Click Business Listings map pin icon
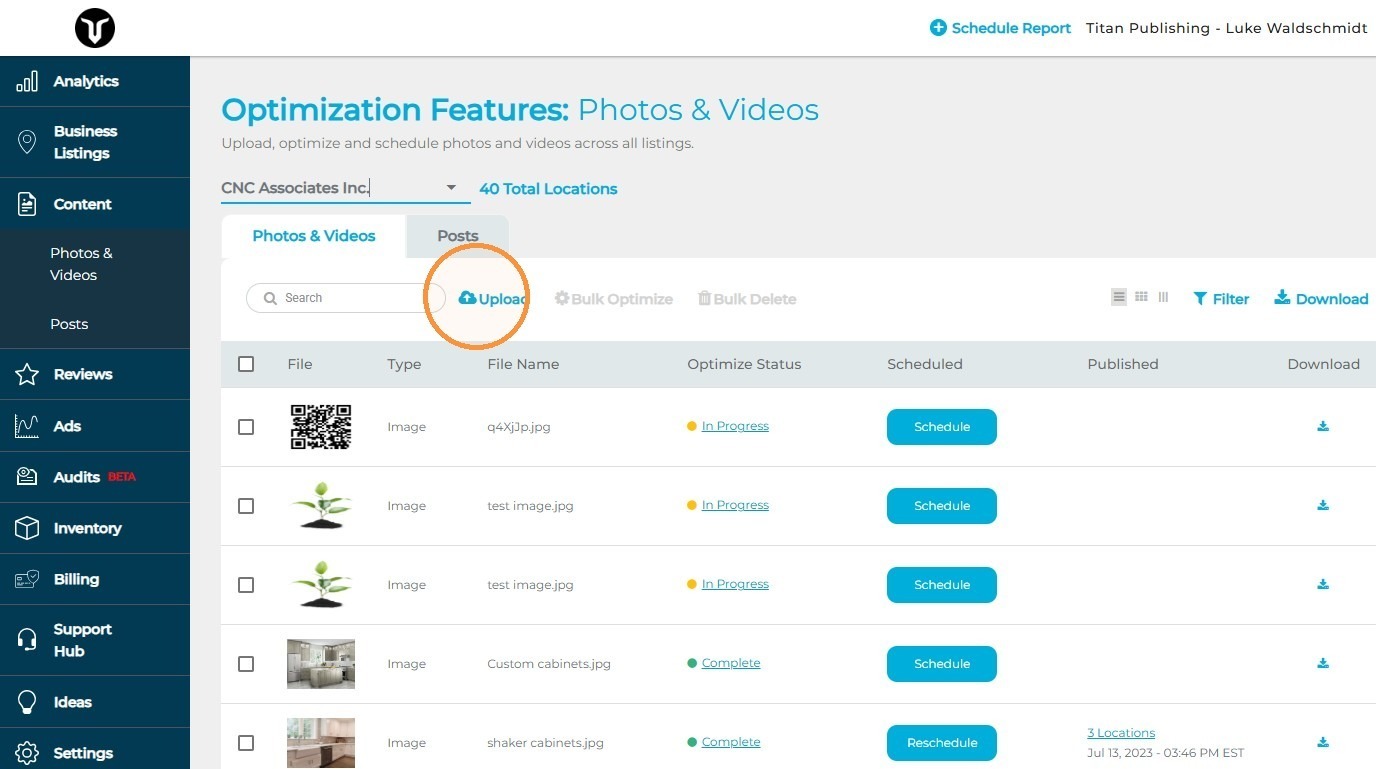The width and height of the screenshot is (1376, 769). coord(27,142)
